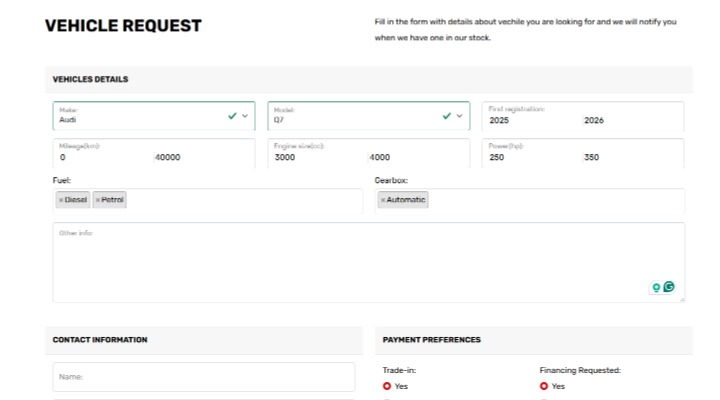This screenshot has height=400, width=720.
Task: Click the Automatic tag label
Action: pyautogui.click(x=406, y=200)
